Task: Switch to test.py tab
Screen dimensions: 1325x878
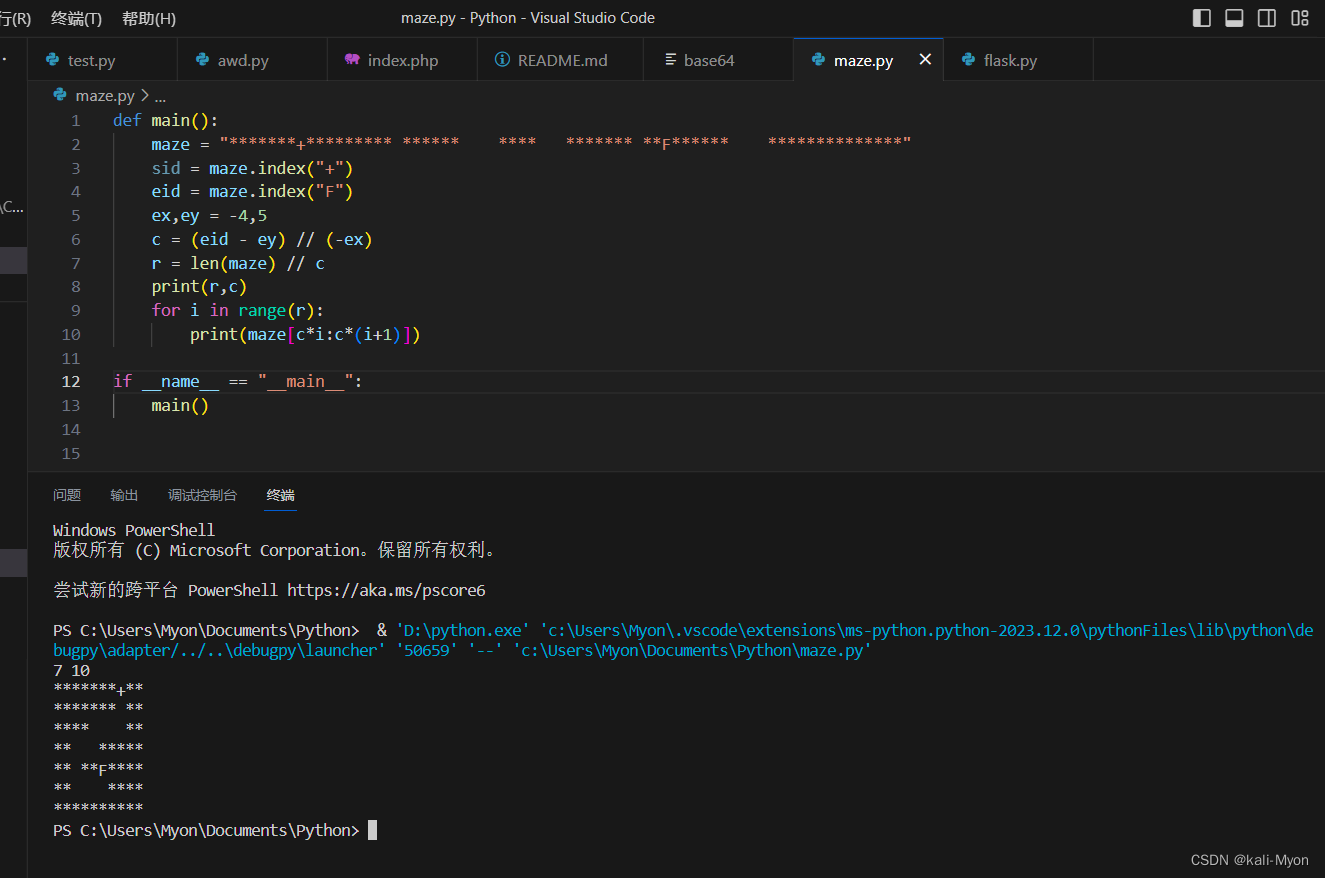Action: pos(102,60)
